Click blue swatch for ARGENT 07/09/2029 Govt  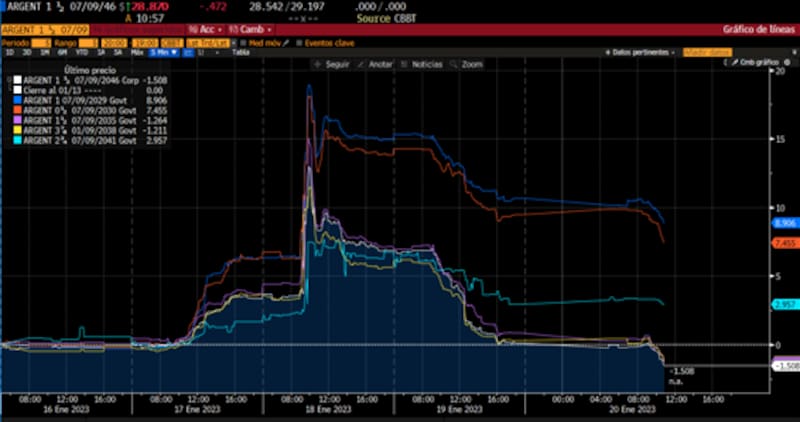pyautogui.click(x=19, y=101)
